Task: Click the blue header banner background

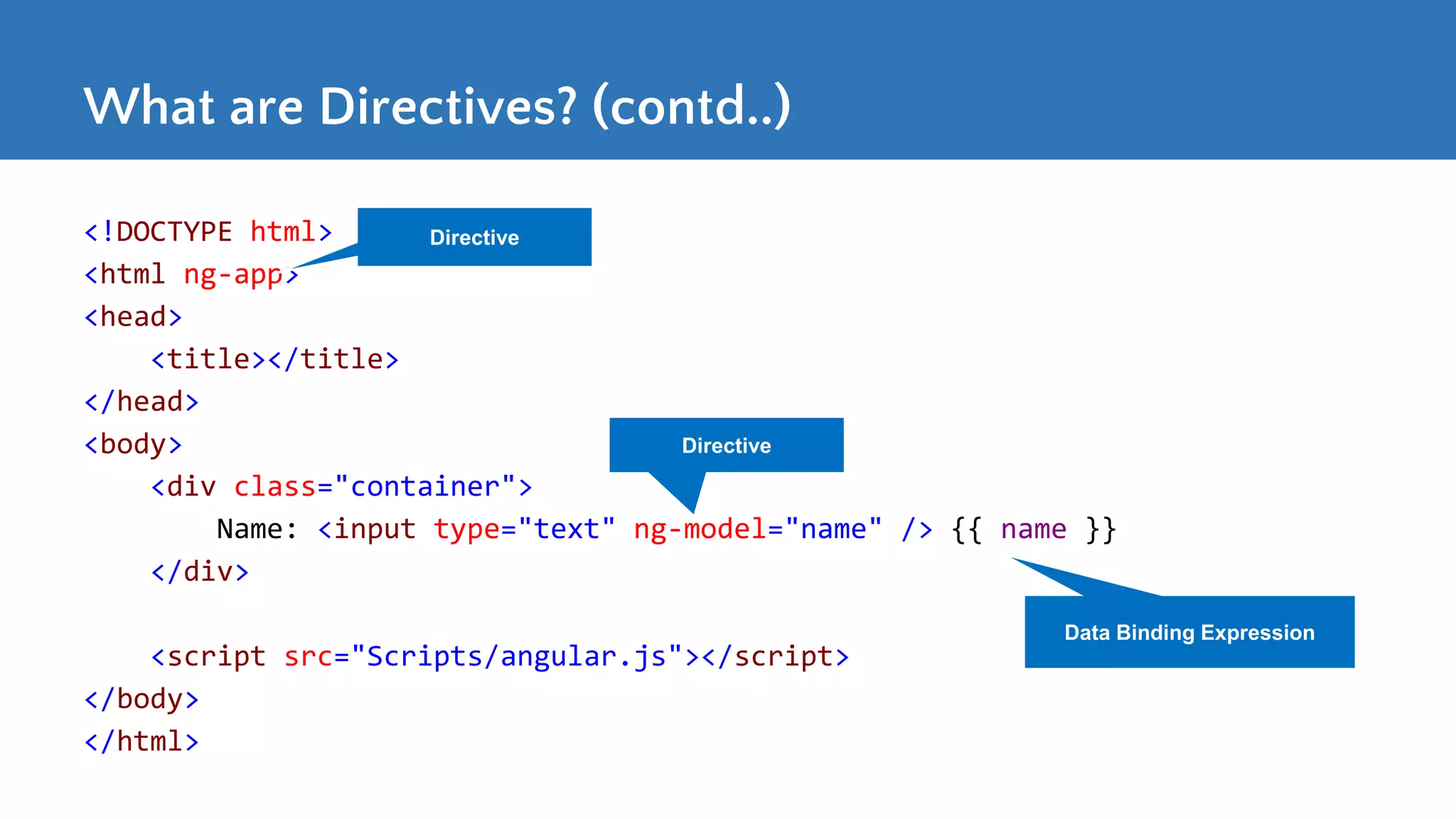Action: click(x=1137, y=78)
